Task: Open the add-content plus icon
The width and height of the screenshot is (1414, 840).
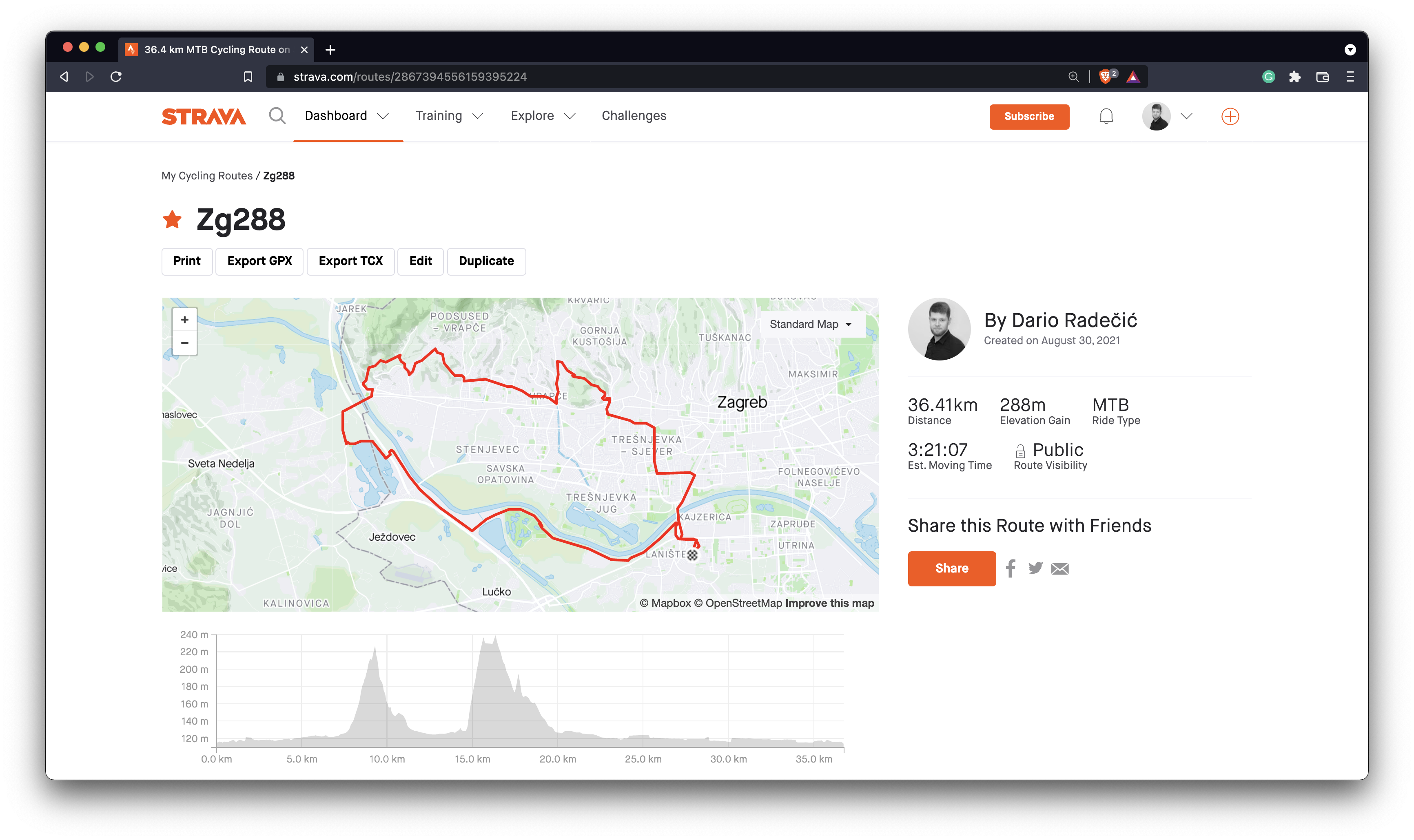Action: click(x=1230, y=116)
